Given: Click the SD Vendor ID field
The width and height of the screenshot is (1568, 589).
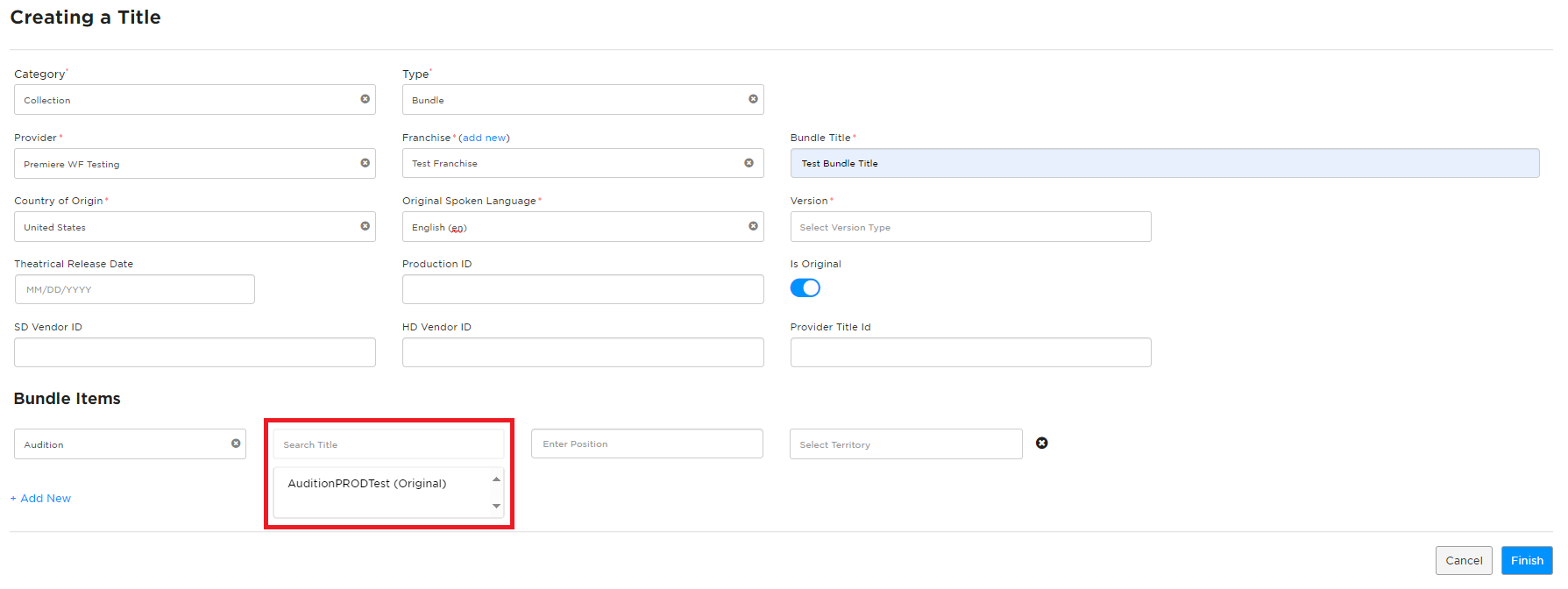Looking at the screenshot, I should tap(195, 352).
